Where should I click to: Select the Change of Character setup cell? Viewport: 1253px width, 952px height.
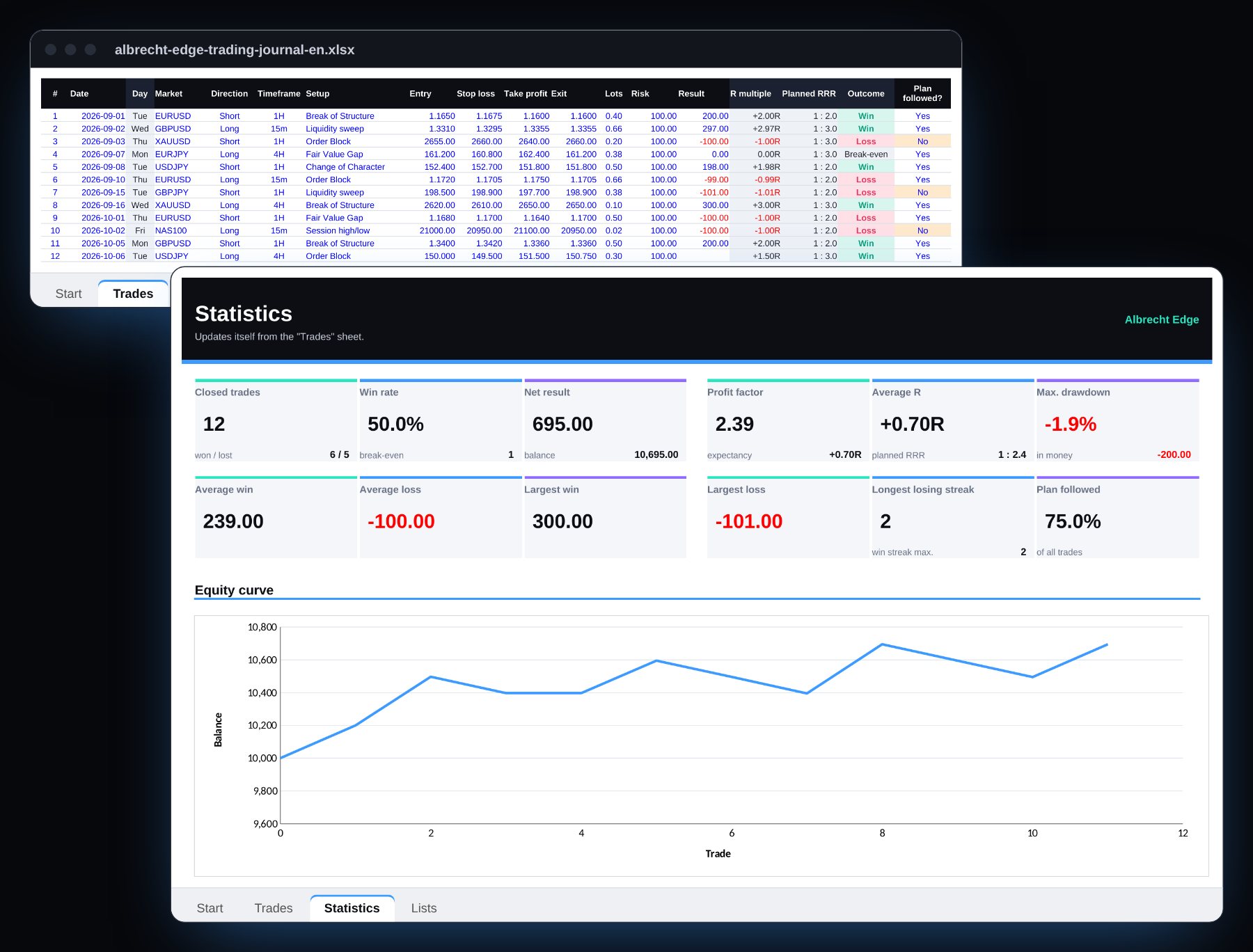[345, 167]
